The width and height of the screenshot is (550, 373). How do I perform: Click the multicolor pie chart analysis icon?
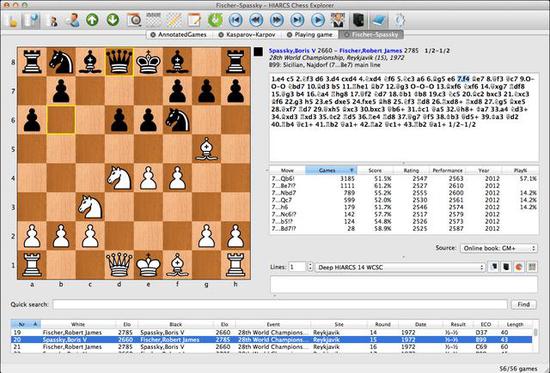[x=519, y=267]
